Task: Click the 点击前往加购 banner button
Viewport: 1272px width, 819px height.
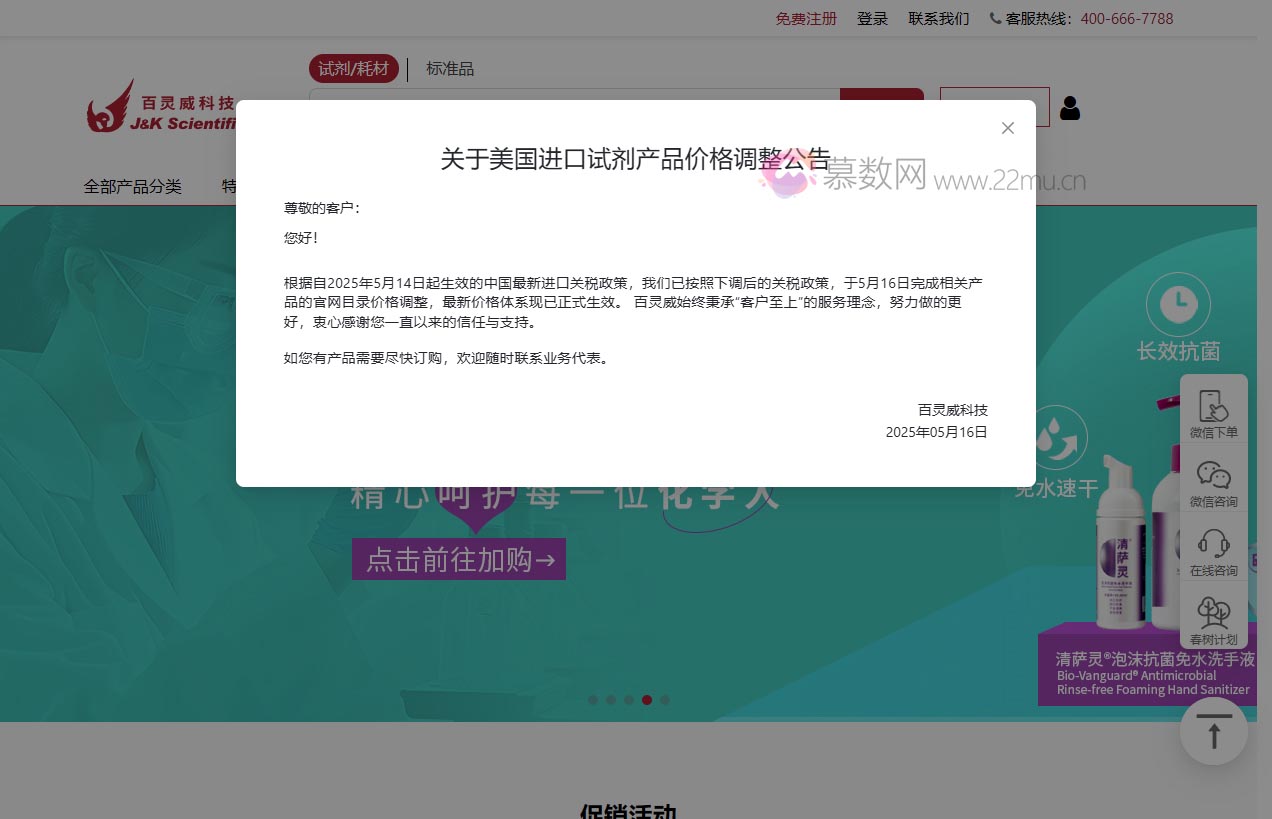Action: 458,559
